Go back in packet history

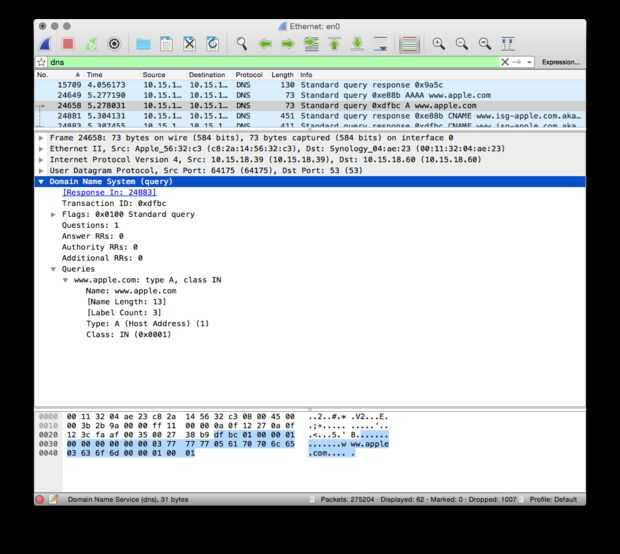(265, 43)
